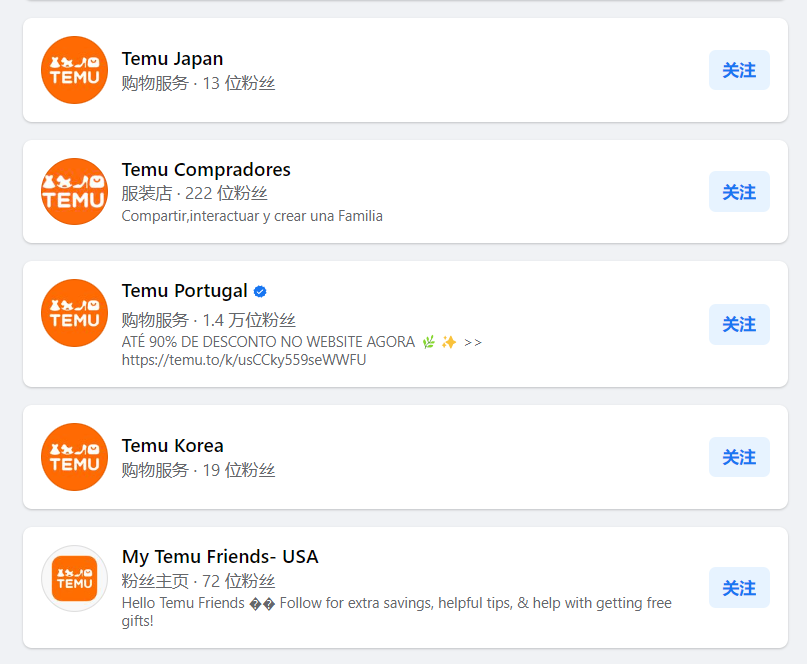The height and width of the screenshot is (664, 807).
Task: Open the Temu Korea page title
Action: 172,446
